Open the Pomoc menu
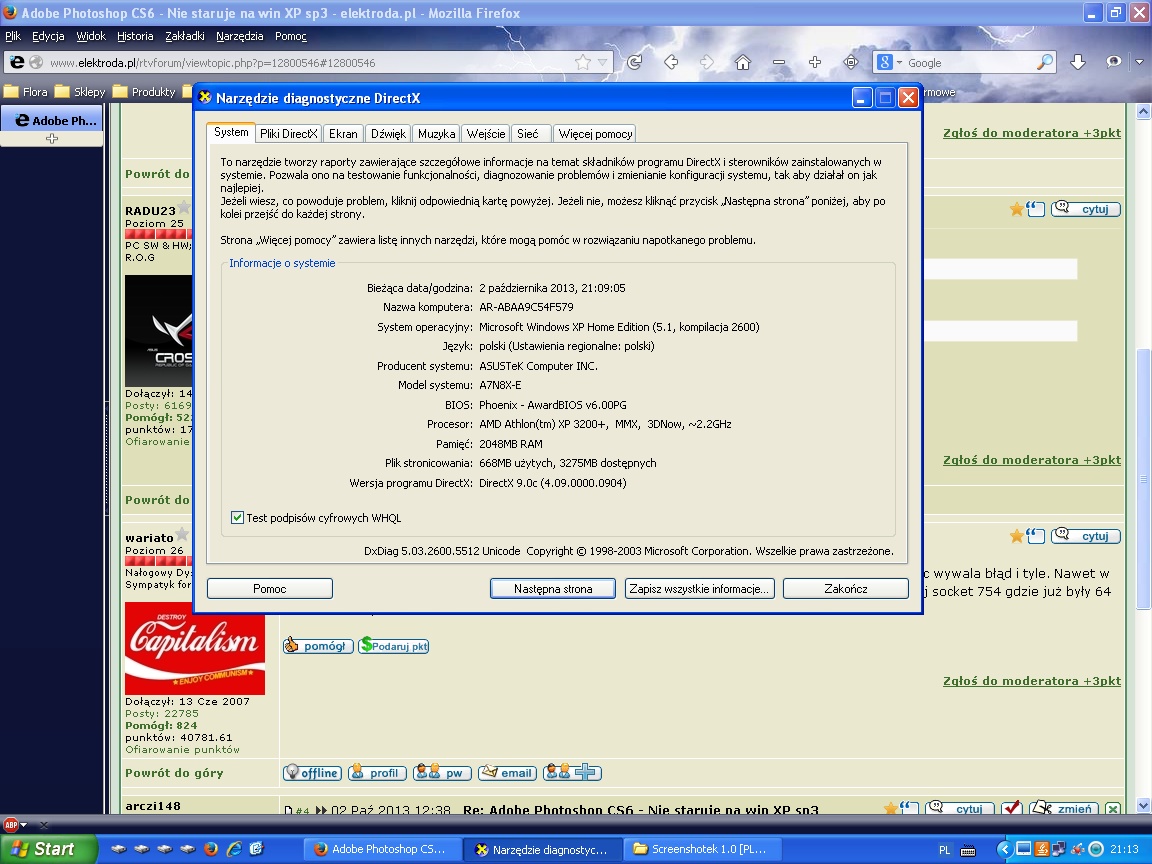 291,36
